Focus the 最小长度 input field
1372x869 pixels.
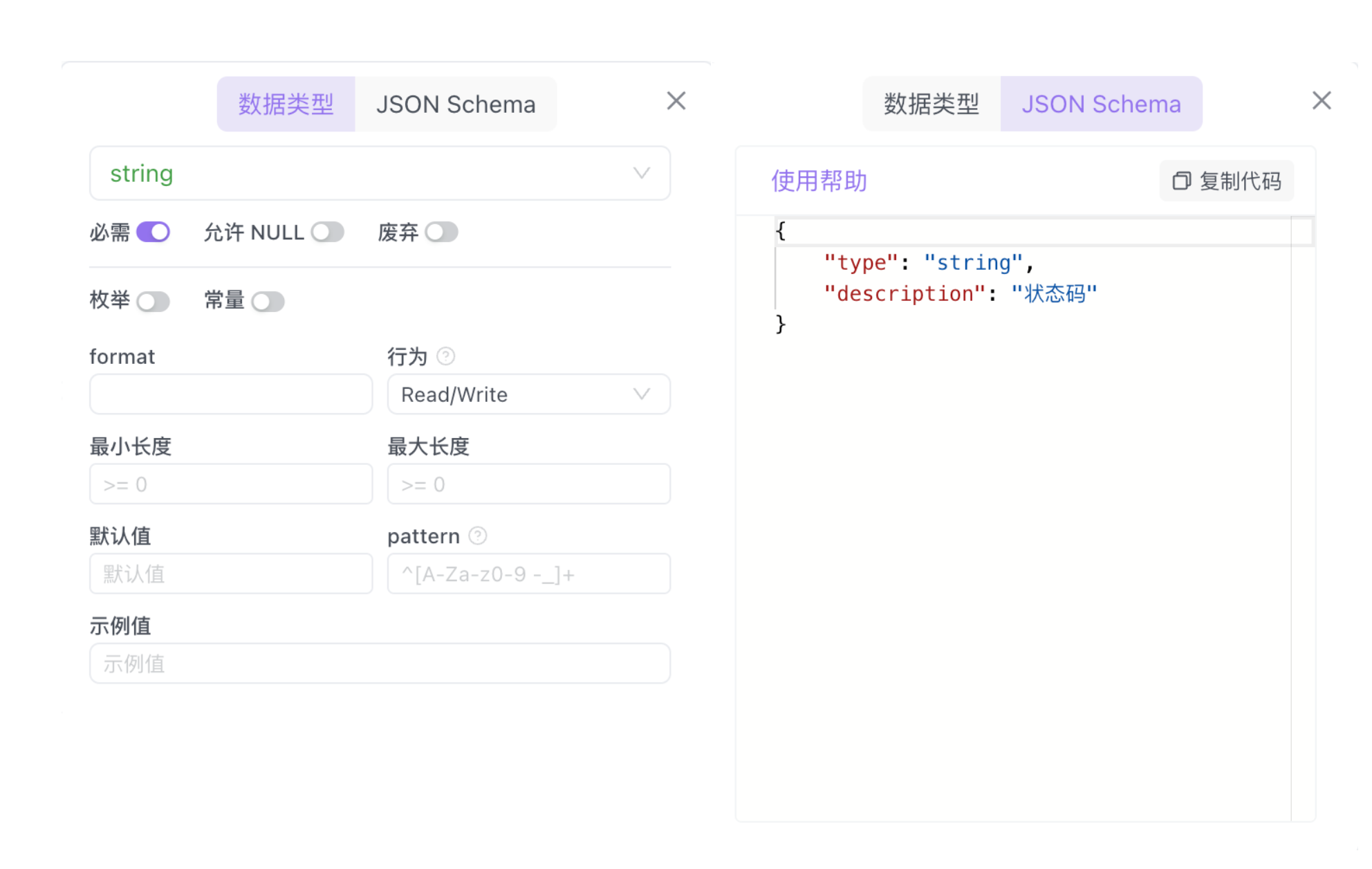[231, 484]
